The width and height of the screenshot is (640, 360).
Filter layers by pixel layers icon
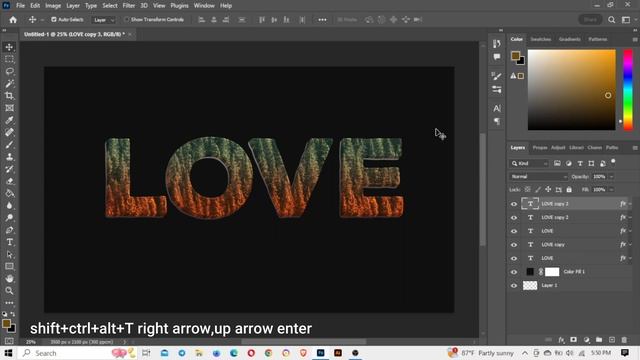pos(557,163)
